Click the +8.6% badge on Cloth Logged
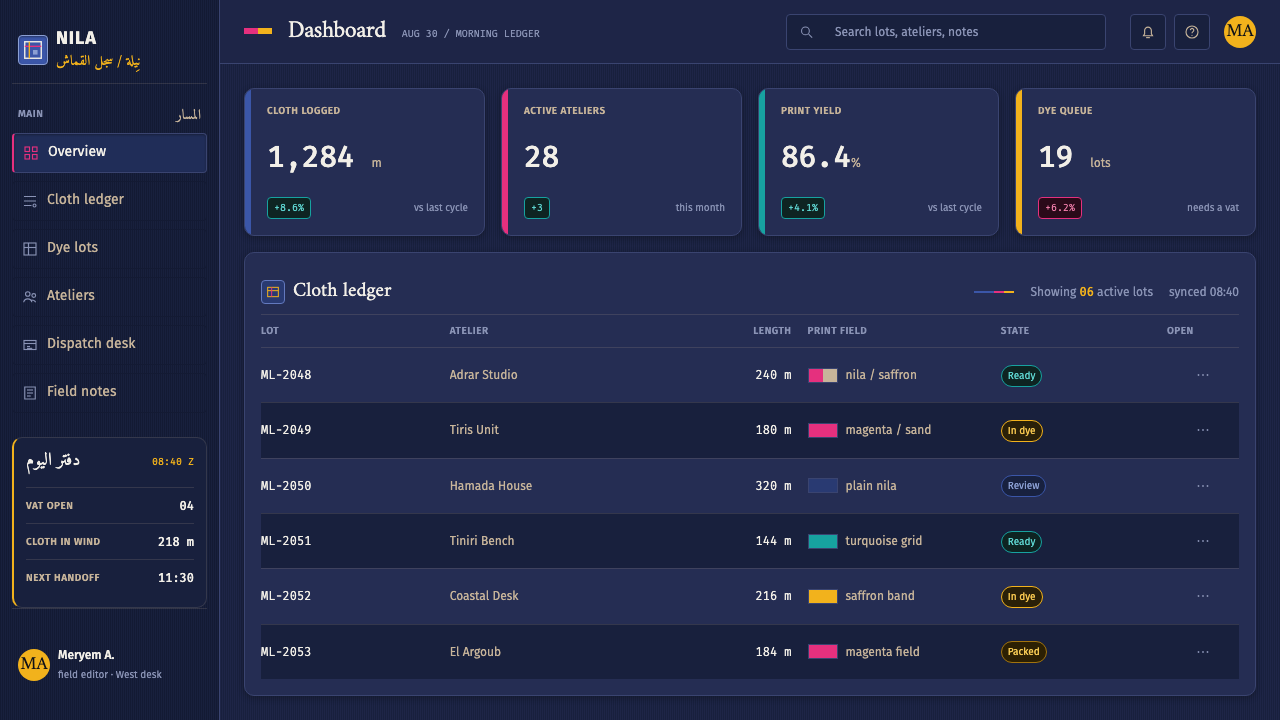1280x720 pixels. 289,208
